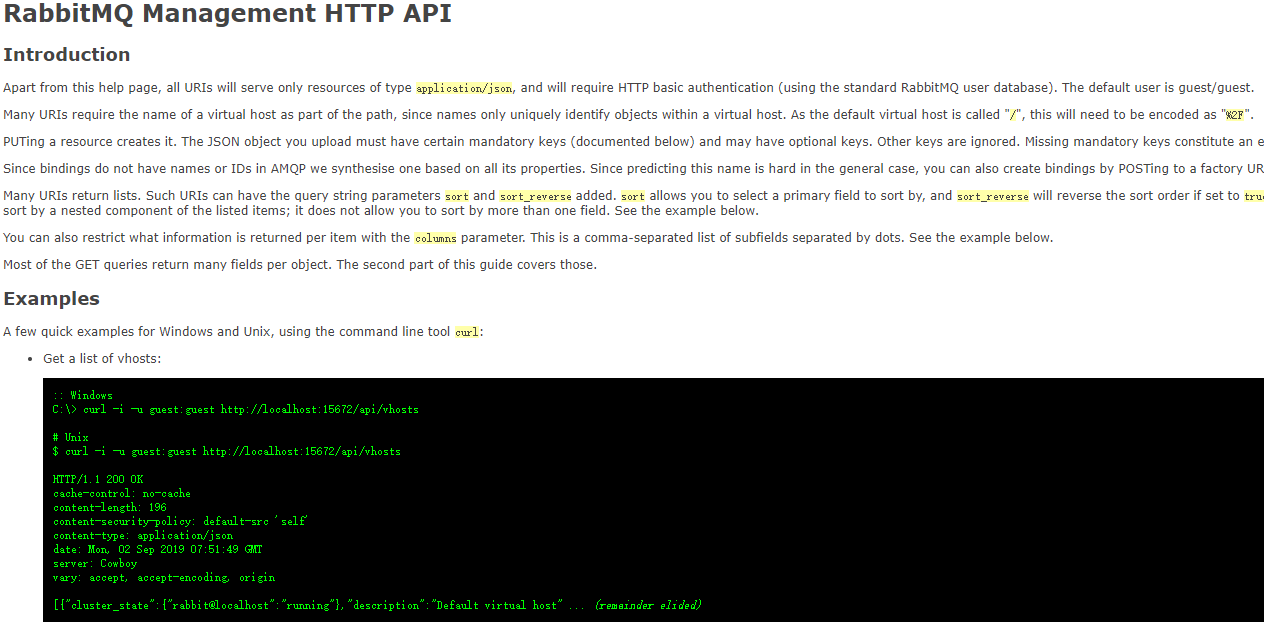Click the 'Get a list of vhosts:' bullet

point(102,359)
